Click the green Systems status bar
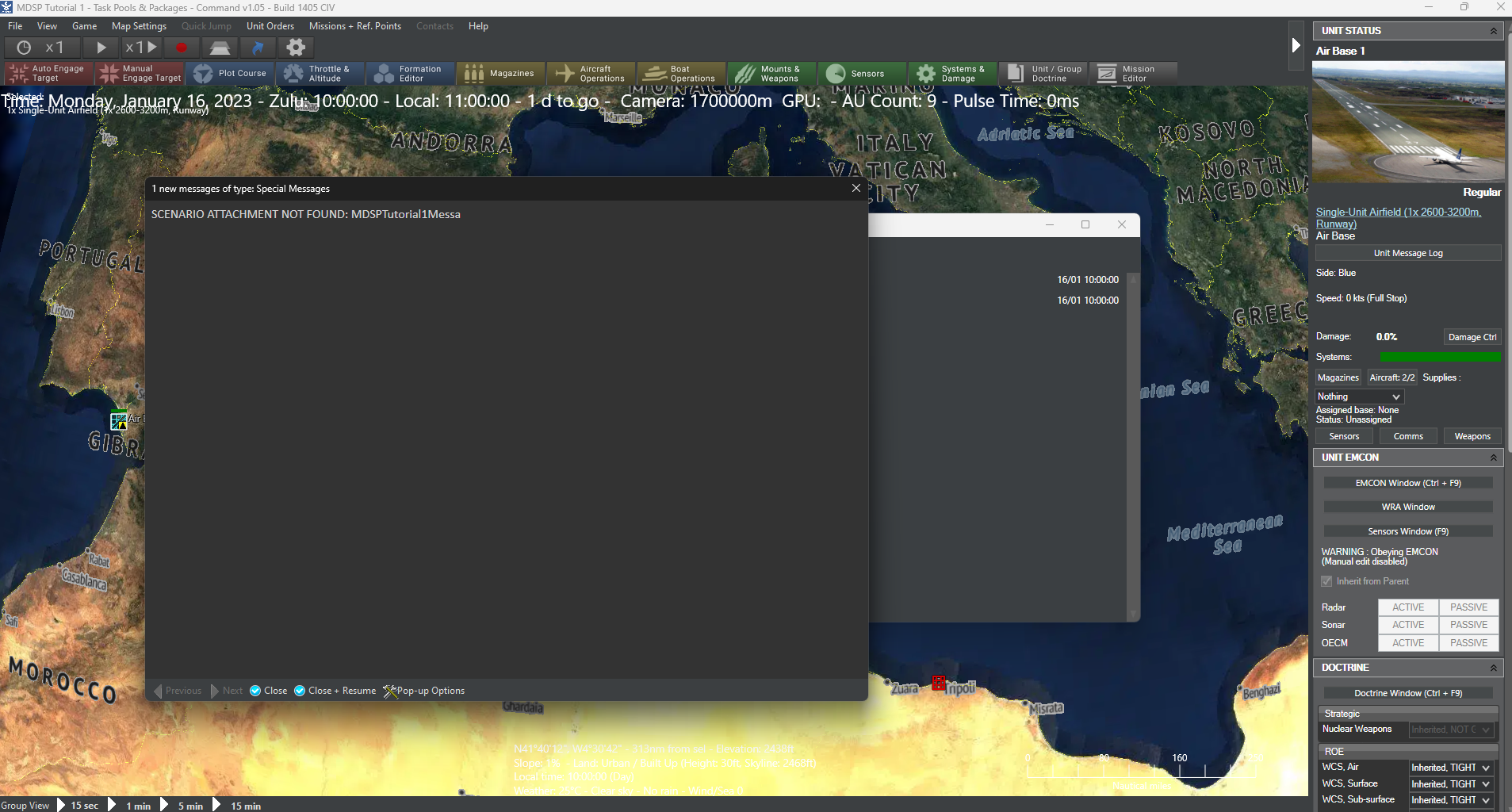1512x812 pixels. pos(1440,357)
